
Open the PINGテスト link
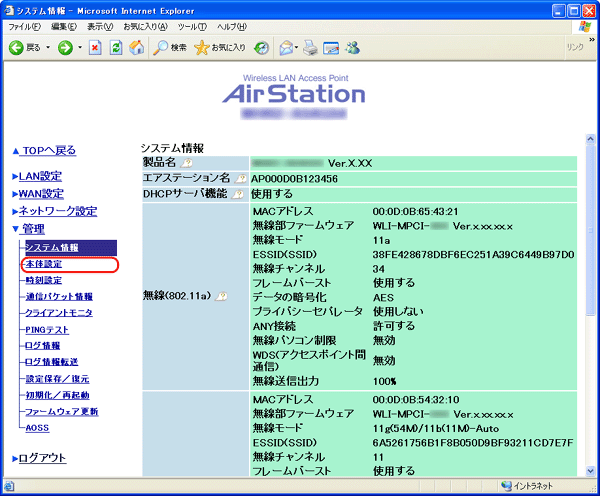tap(47, 330)
